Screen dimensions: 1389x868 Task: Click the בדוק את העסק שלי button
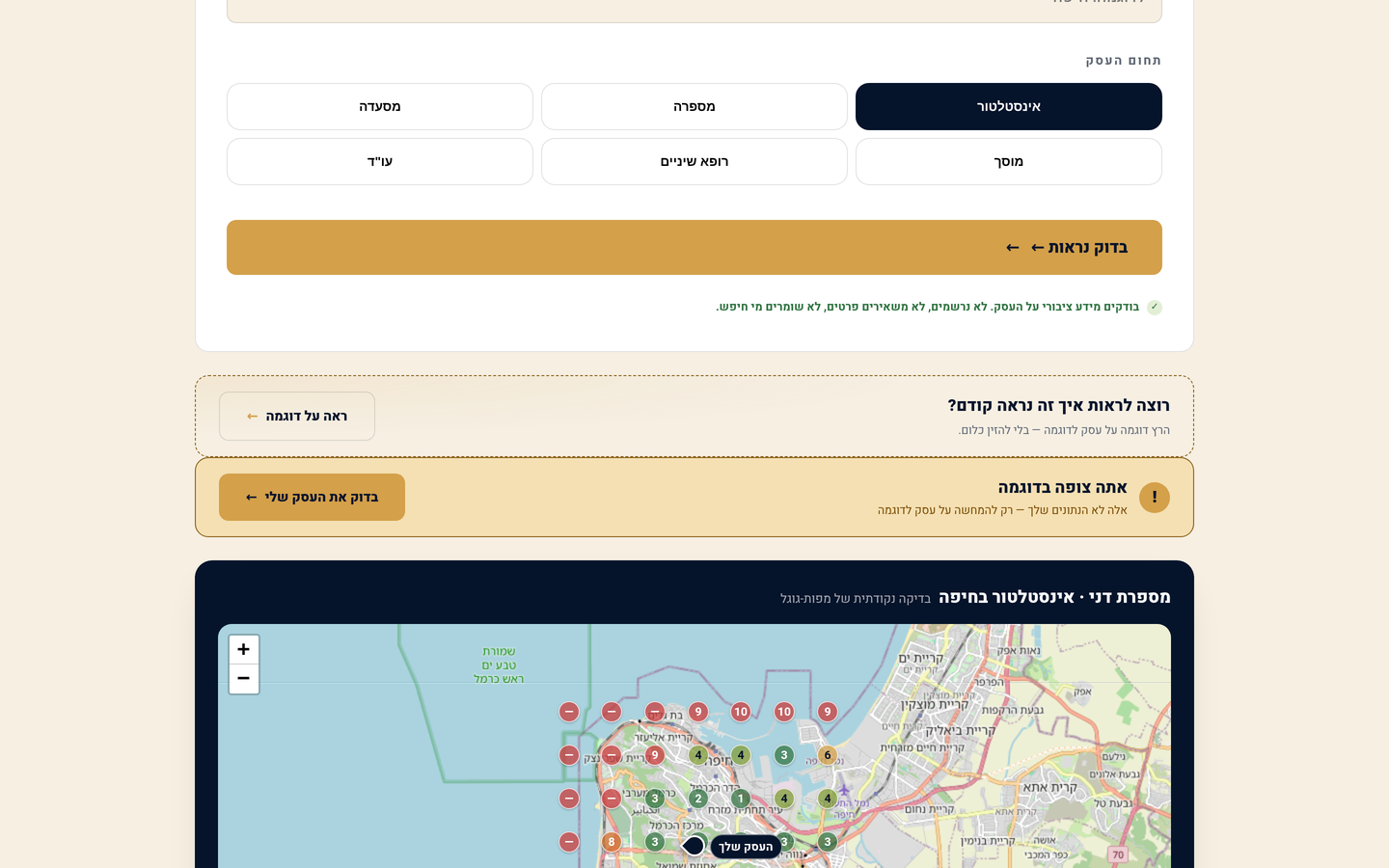point(312,497)
